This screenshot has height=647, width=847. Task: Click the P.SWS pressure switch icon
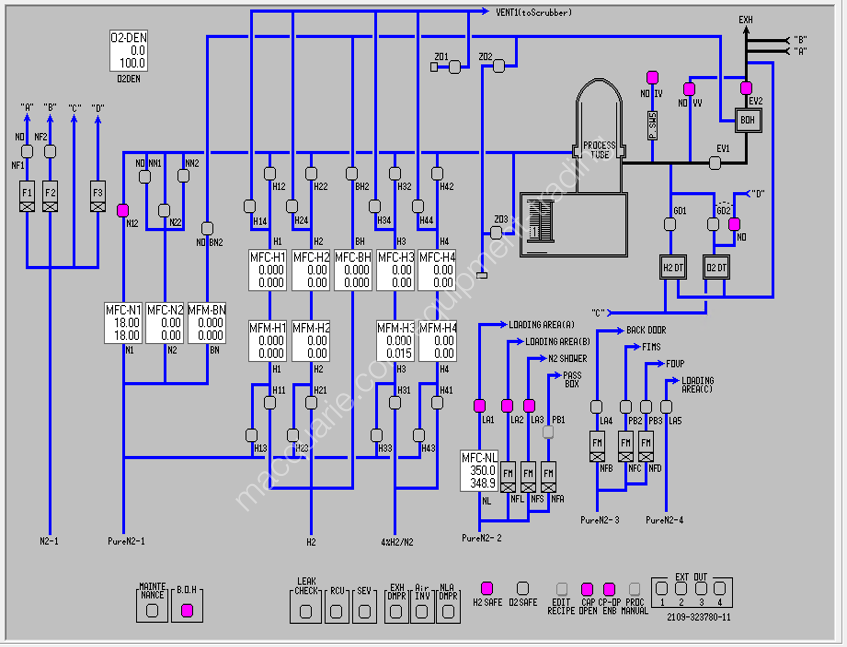click(653, 126)
